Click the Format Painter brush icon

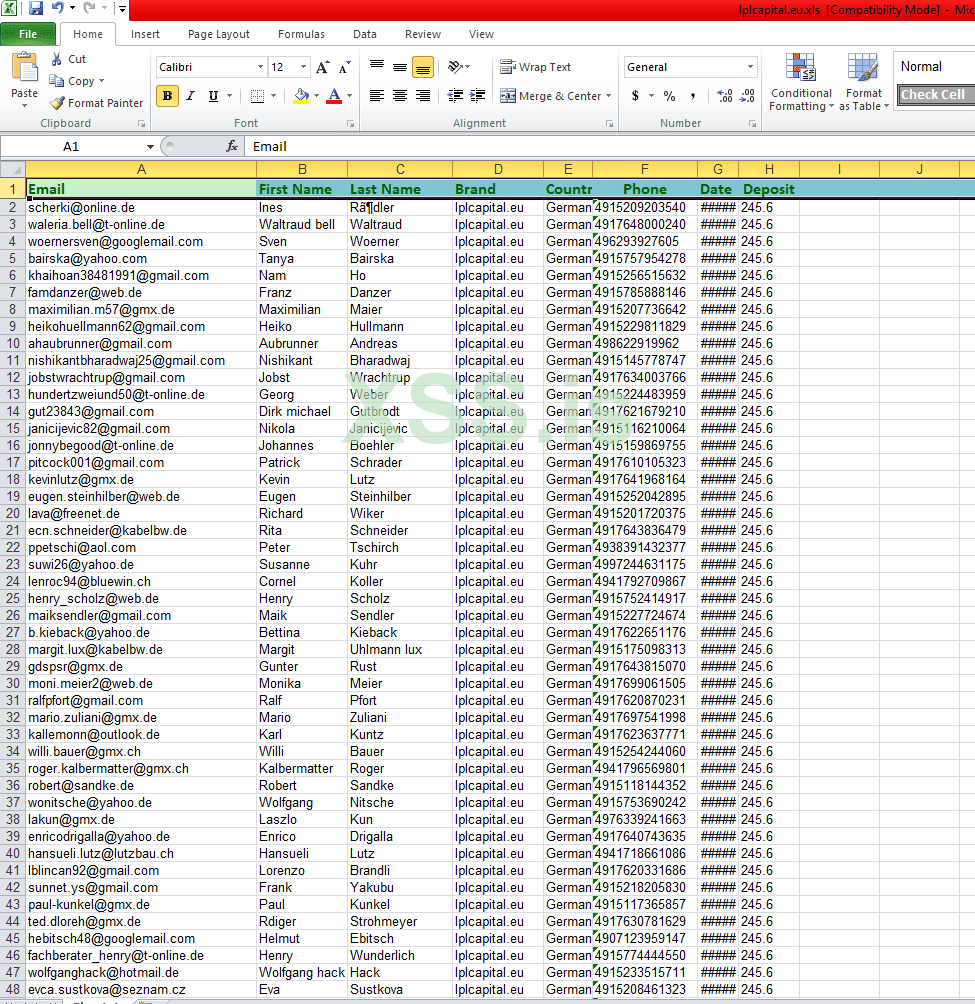coord(57,103)
